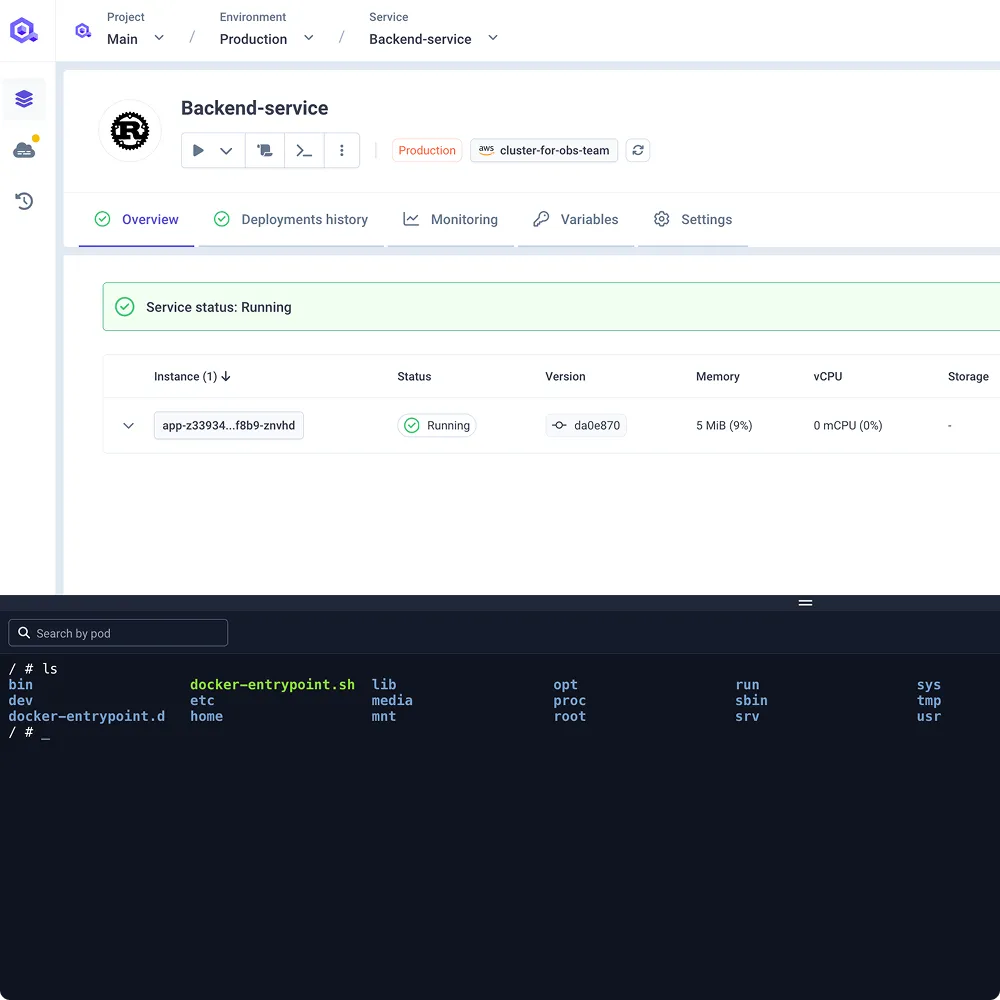Image resolution: width=1000 pixels, height=1000 pixels.
Task: Click the 5 MiB (9%) memory value
Action: [x=724, y=425]
